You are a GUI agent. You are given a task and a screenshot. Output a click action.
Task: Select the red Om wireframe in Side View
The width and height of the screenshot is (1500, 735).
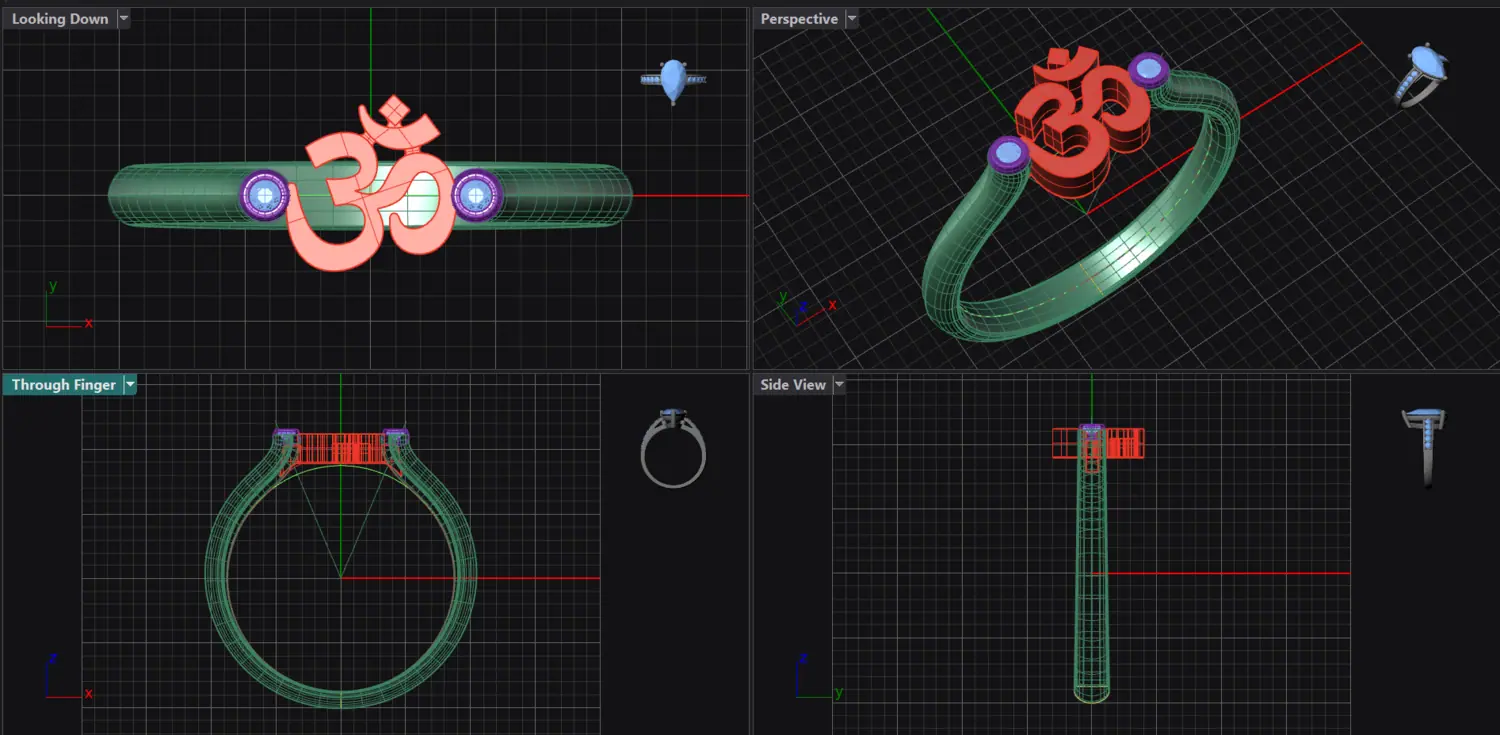pos(1098,443)
